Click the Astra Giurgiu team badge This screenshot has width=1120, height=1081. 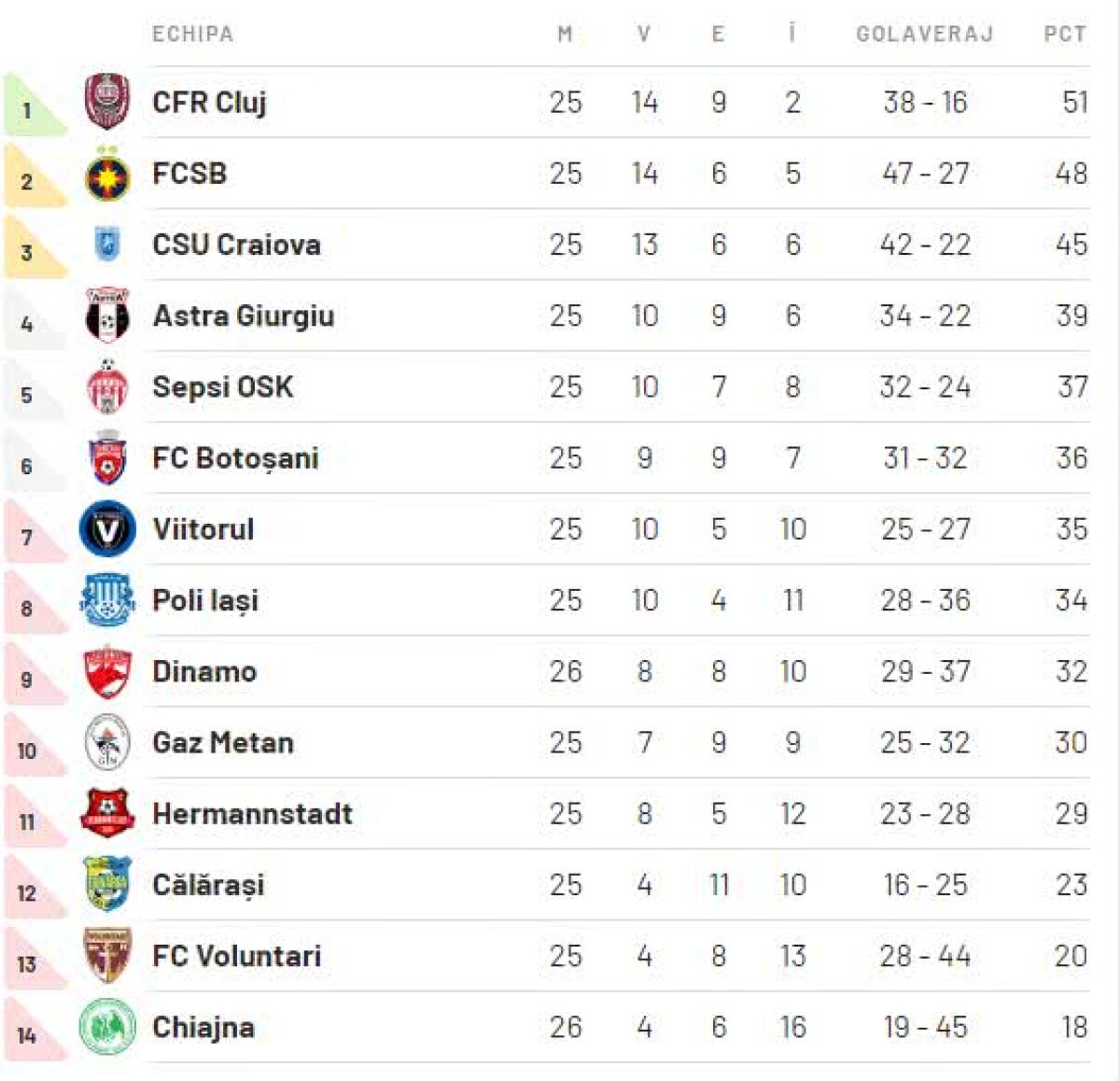click(x=106, y=316)
